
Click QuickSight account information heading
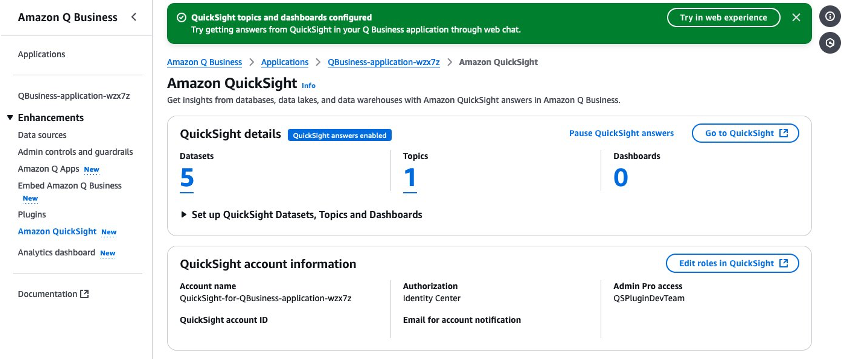point(268,264)
